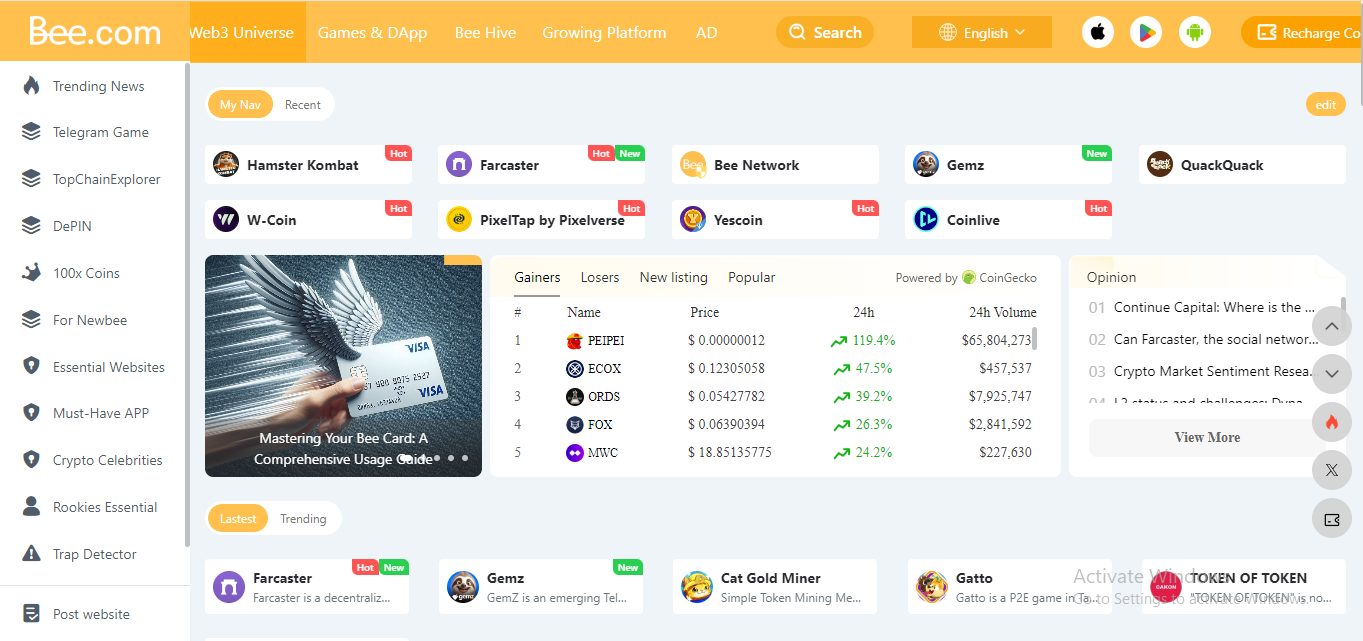
Task: Click the Telegram Game stack icon
Action: point(31,132)
